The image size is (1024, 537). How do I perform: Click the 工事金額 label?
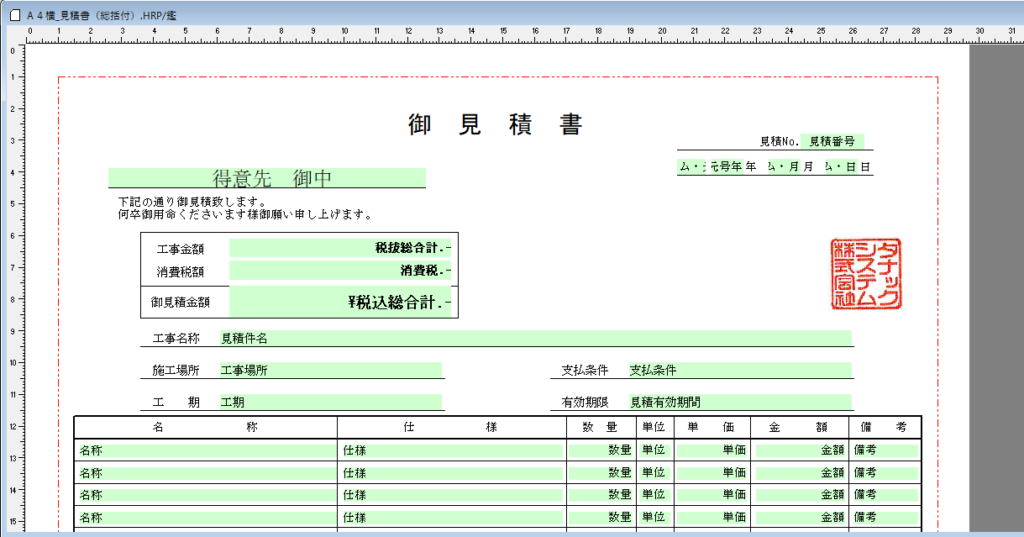[x=180, y=249]
